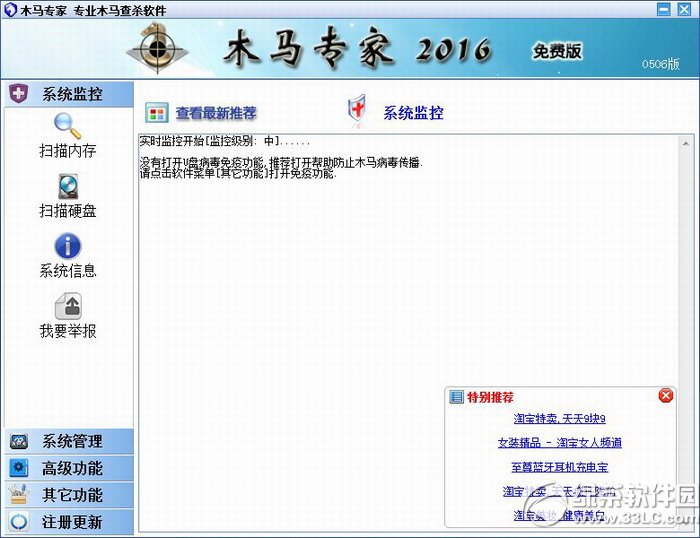
Task: Click the 其它功能 toolbox icon
Action: point(19,495)
